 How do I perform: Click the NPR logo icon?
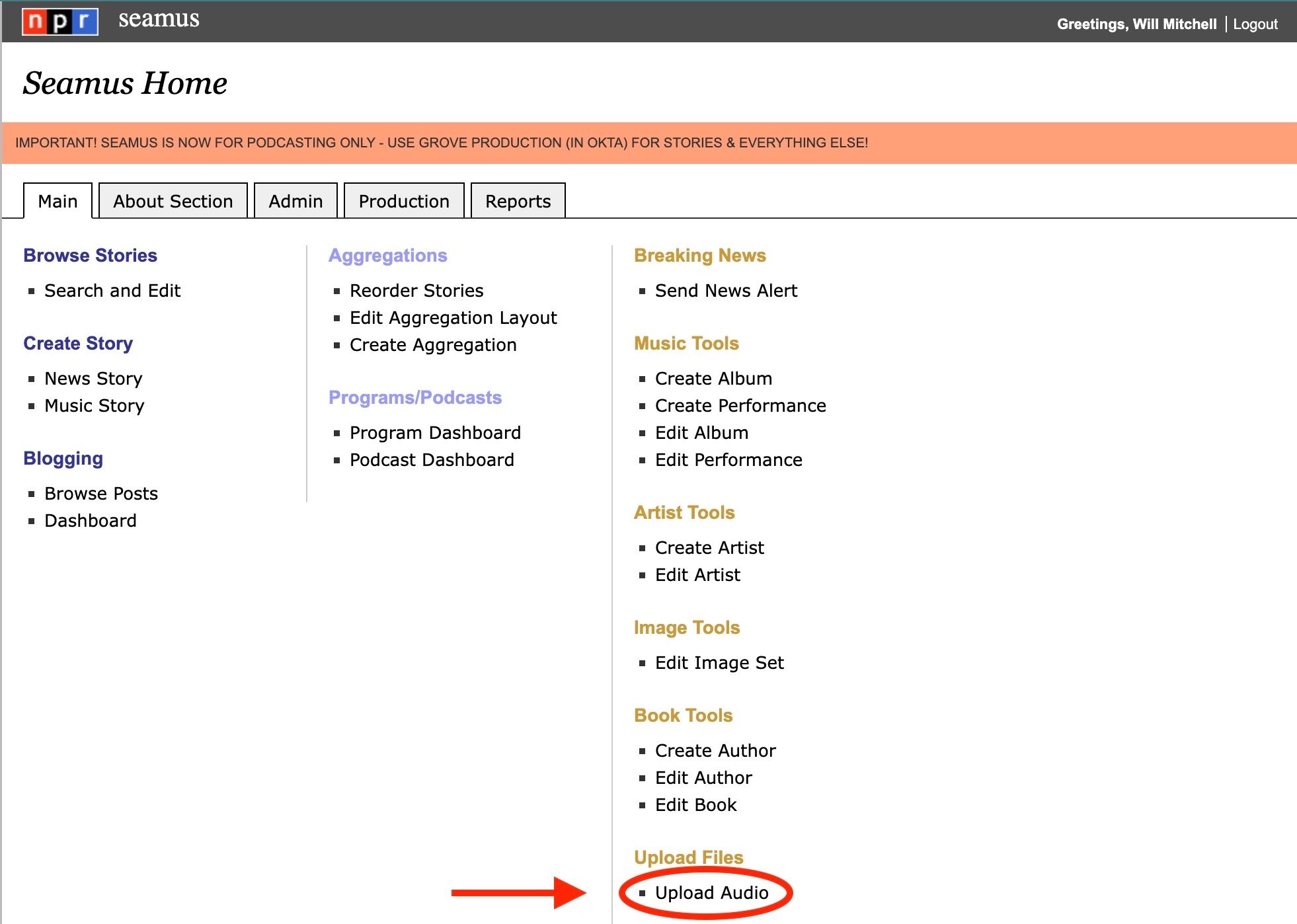60,21
